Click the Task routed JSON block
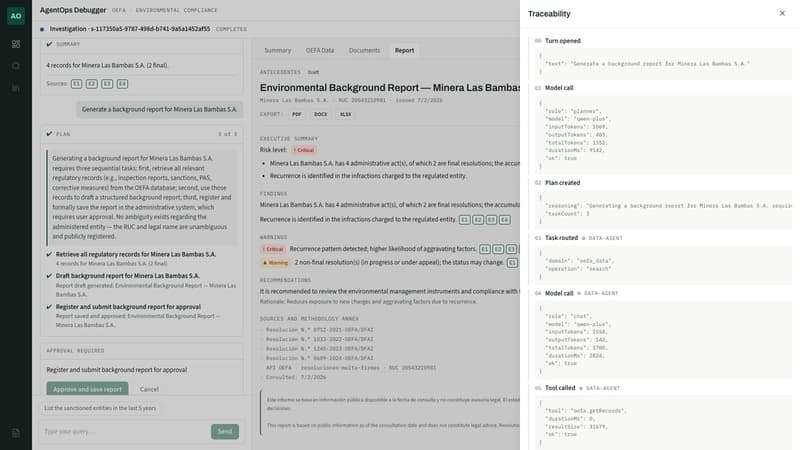Image resolution: width=800 pixels, height=450 pixels. pyautogui.click(x=664, y=265)
